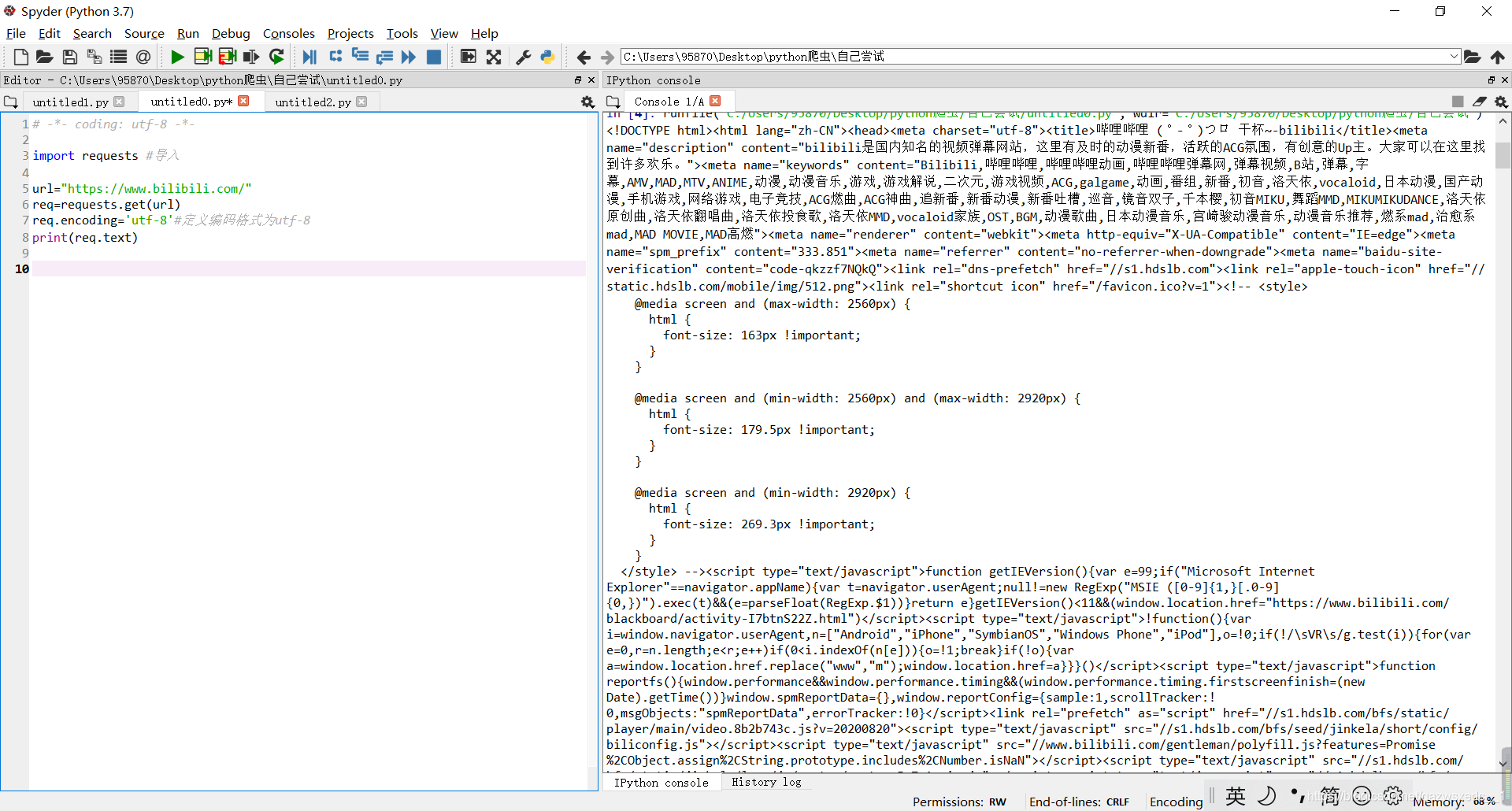Open the File menu
This screenshot has width=1512, height=811.
(x=16, y=33)
